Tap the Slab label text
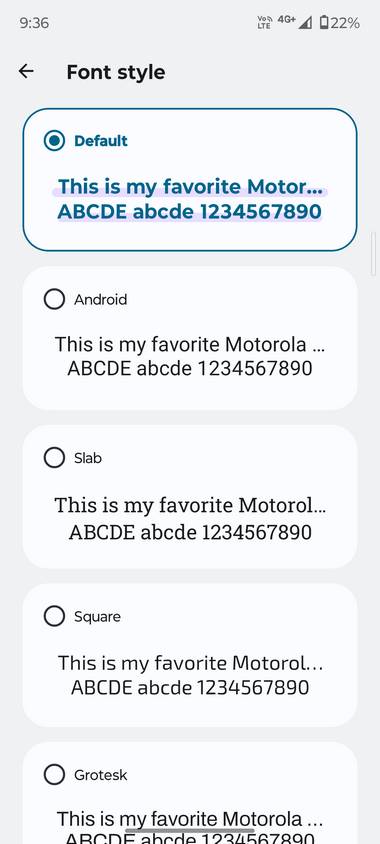The height and width of the screenshot is (844, 380). point(88,458)
